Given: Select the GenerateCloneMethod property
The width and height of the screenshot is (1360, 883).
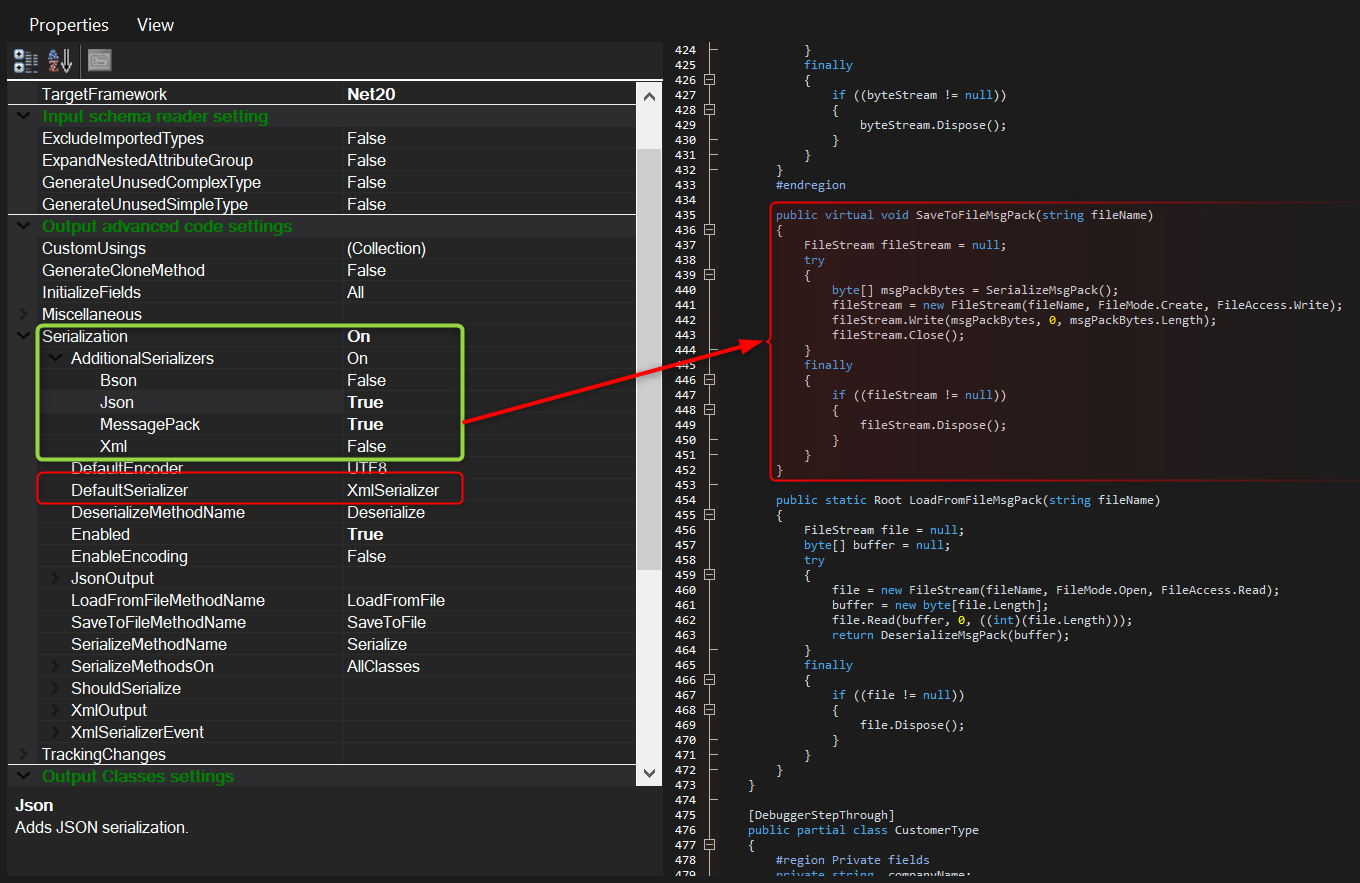Looking at the screenshot, I should coord(123,271).
